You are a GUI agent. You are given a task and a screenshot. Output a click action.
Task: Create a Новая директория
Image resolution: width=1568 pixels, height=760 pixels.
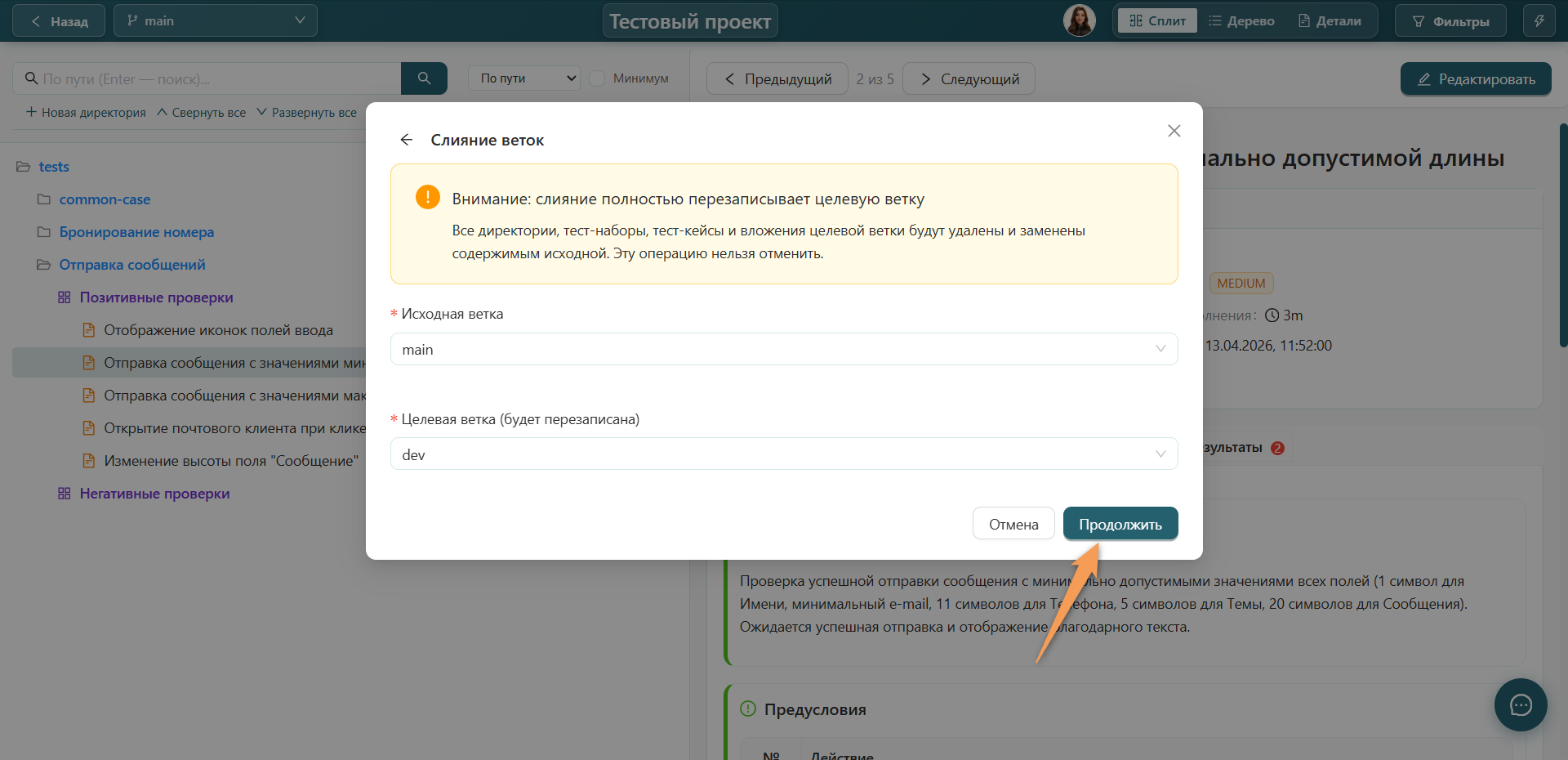86,113
